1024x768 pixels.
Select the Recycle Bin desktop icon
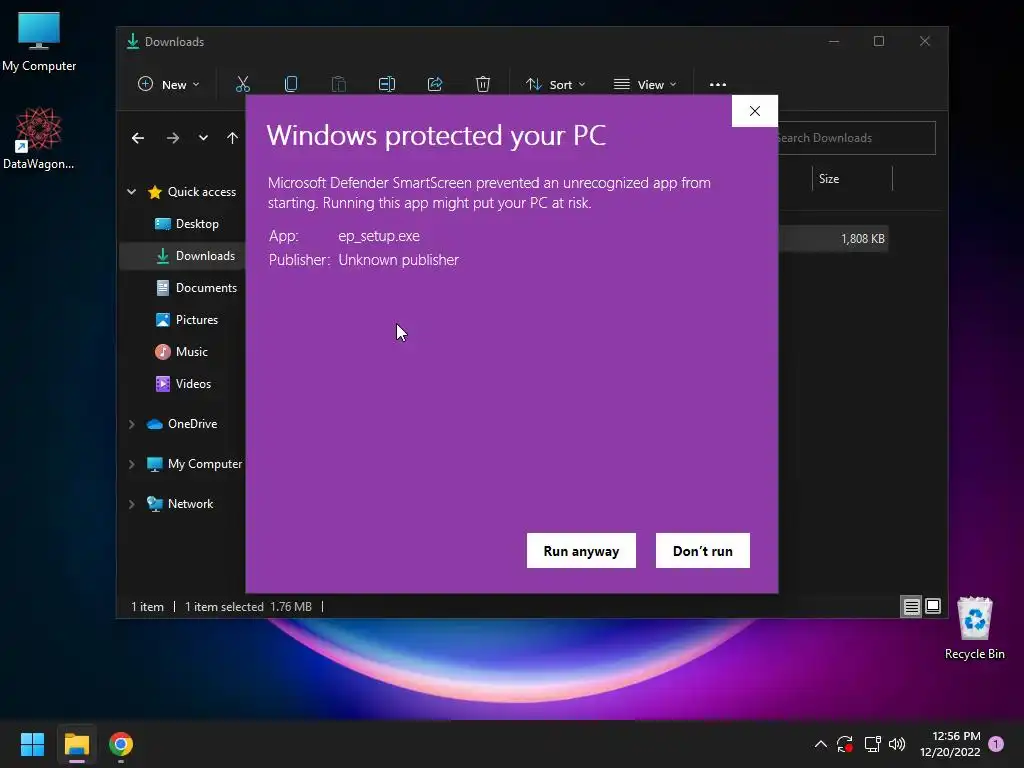point(974,628)
